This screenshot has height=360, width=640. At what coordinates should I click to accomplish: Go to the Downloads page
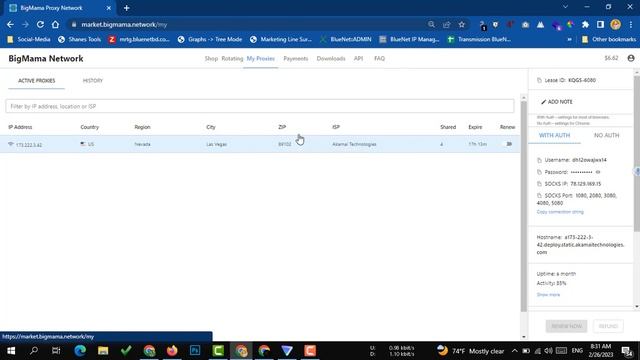pos(331,58)
